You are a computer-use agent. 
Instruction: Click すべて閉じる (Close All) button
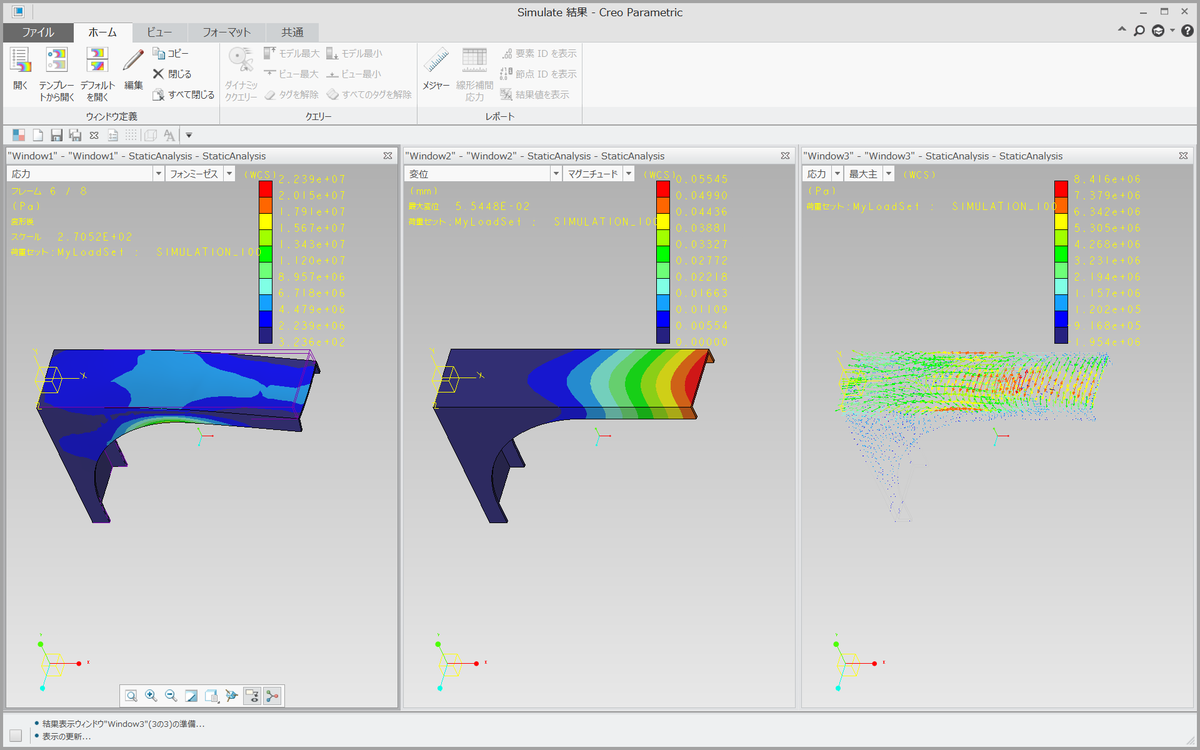pyautogui.click(x=183, y=95)
